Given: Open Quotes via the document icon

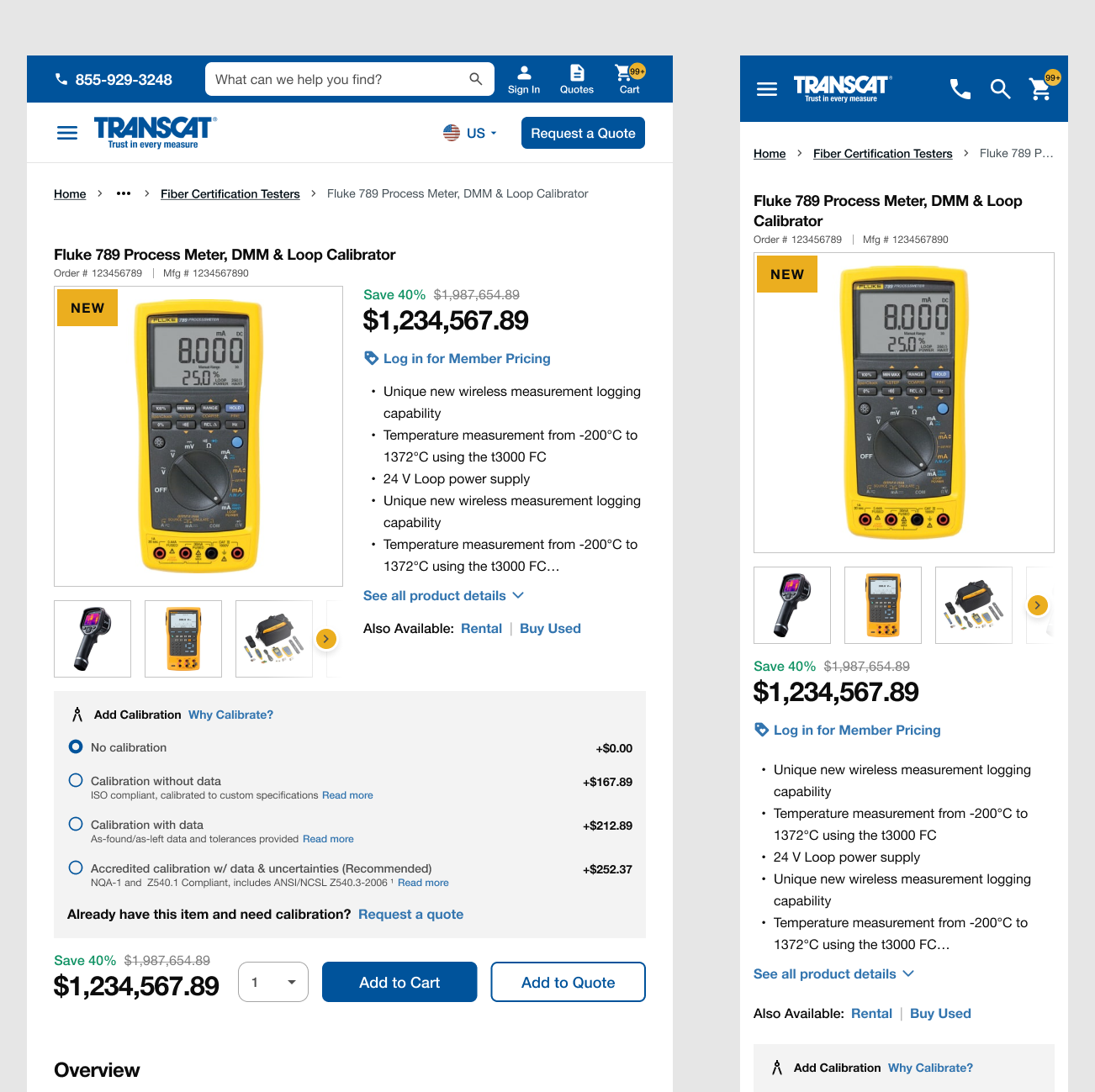Looking at the screenshot, I should (x=577, y=78).
